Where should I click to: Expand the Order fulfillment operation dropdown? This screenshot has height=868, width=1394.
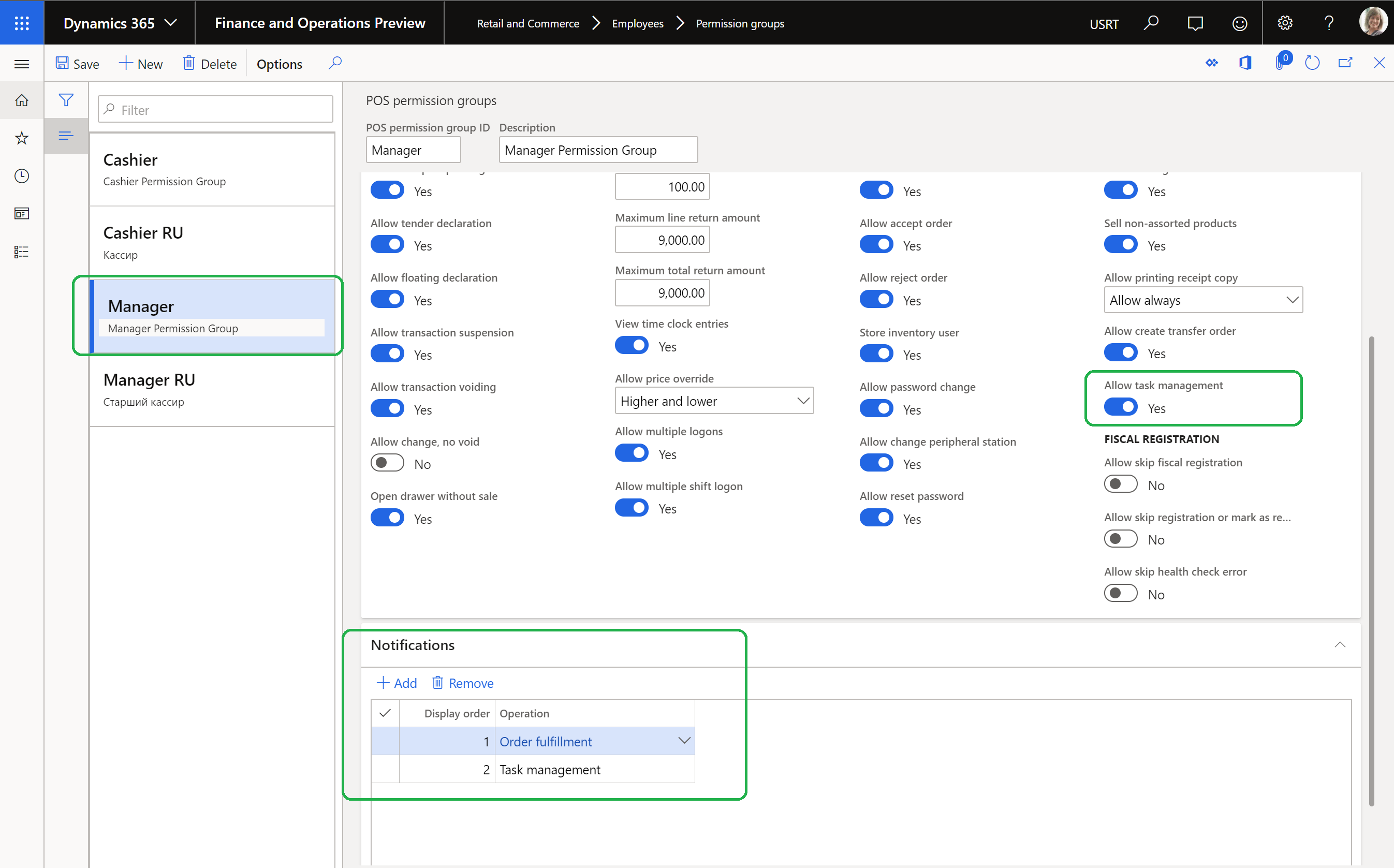pyautogui.click(x=685, y=741)
